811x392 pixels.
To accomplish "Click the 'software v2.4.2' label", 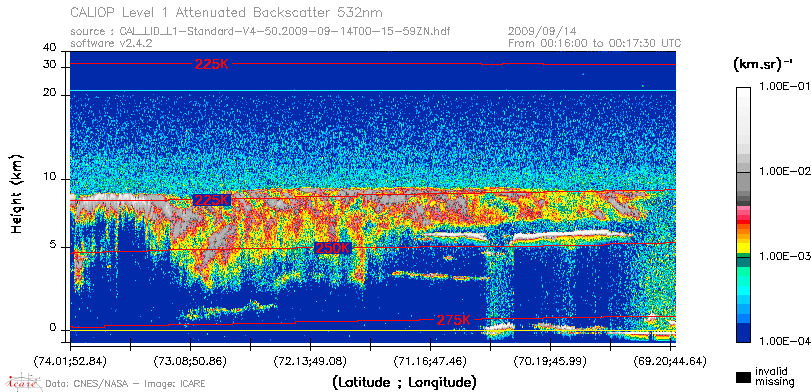I will 111,44.
